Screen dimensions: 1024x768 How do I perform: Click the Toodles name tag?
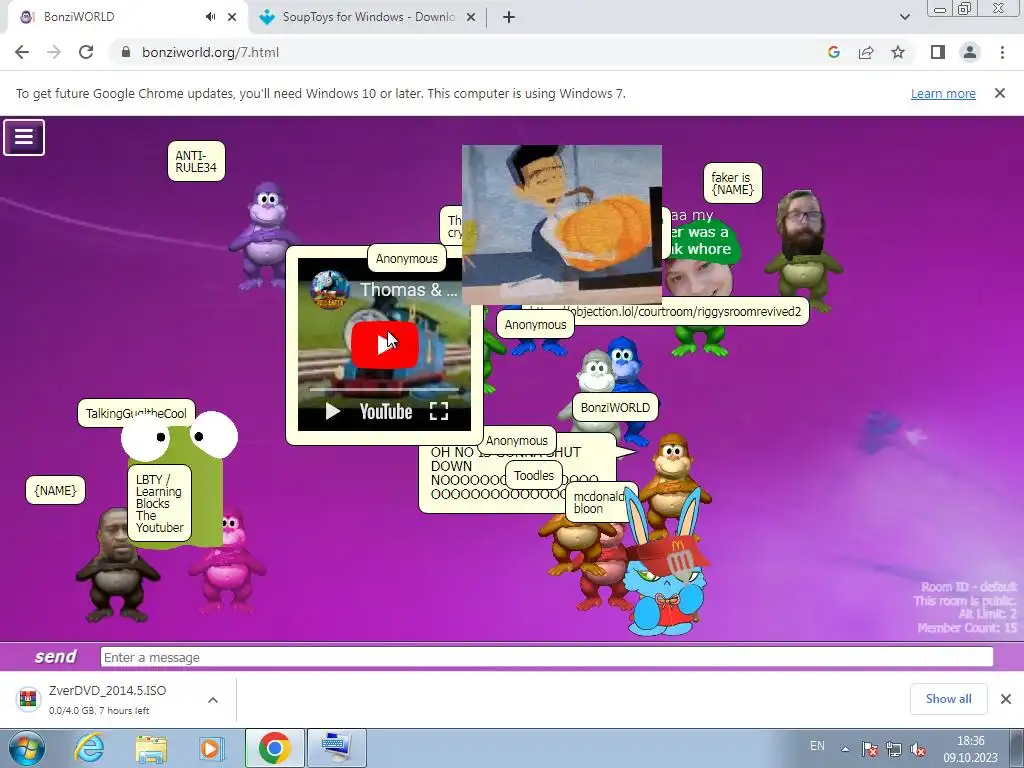pos(534,475)
